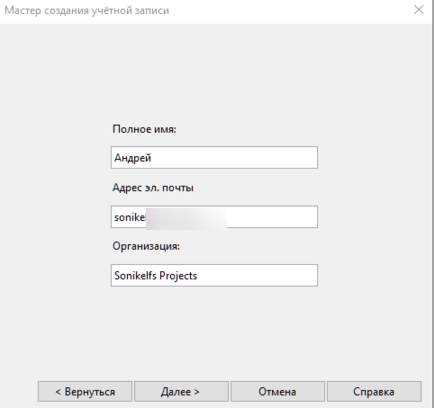This screenshot has width=434, height=408.
Task: Open help with the Справка button
Action: coord(374,391)
